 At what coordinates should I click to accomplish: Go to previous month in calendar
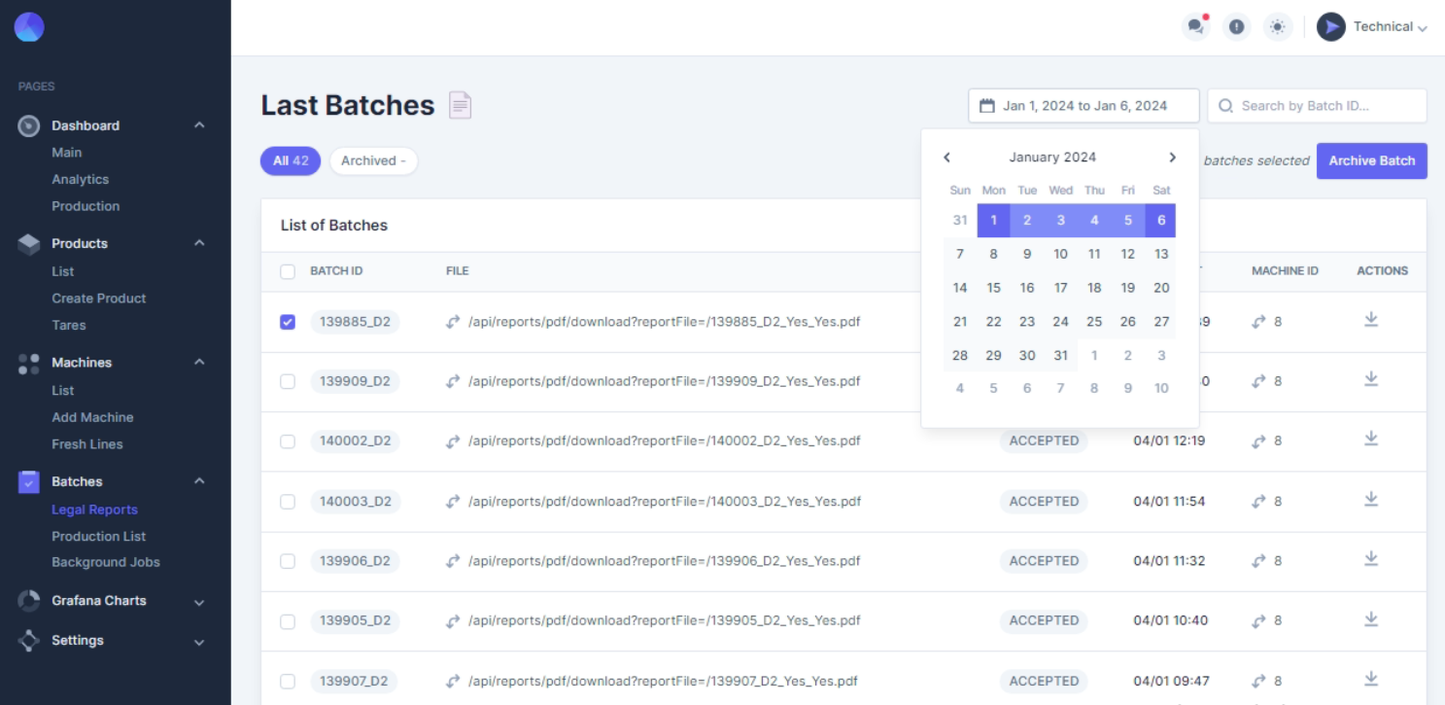(x=947, y=157)
